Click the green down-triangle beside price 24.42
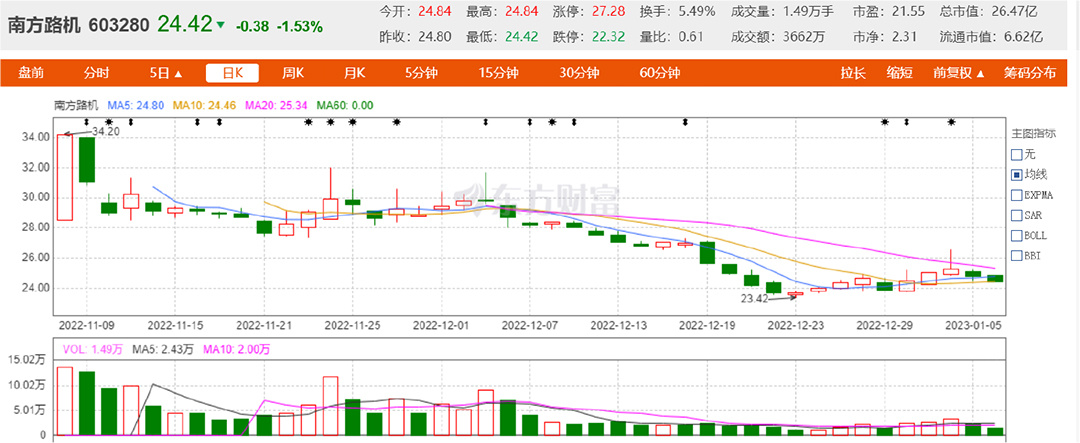 pos(220,25)
